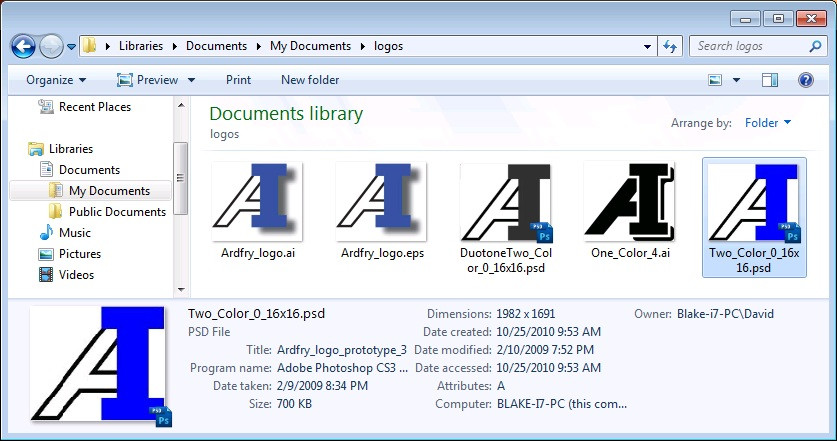Click the greyed Forward arrow button

(x=51, y=46)
